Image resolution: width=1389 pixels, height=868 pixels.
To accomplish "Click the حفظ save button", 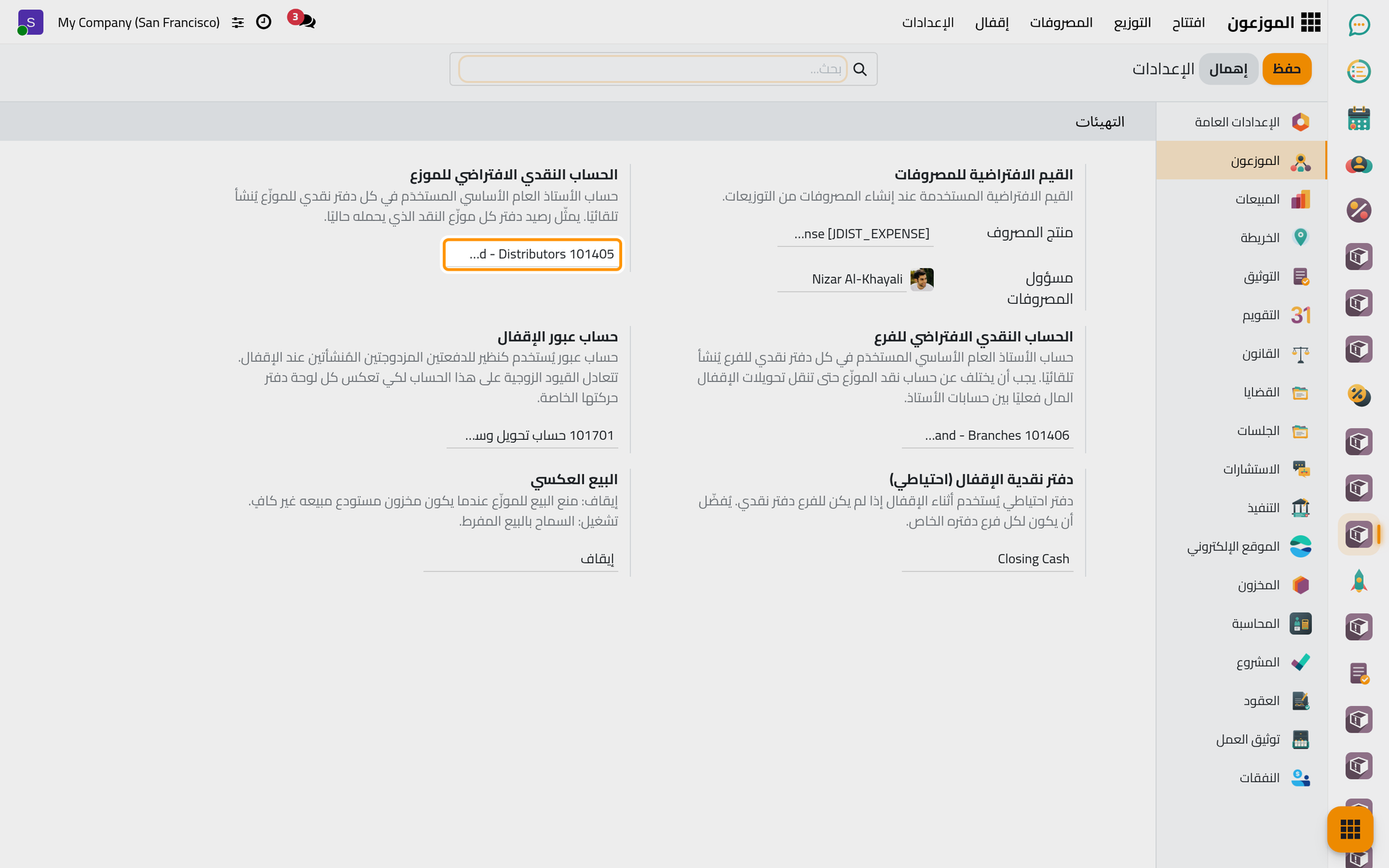I will [1286, 69].
